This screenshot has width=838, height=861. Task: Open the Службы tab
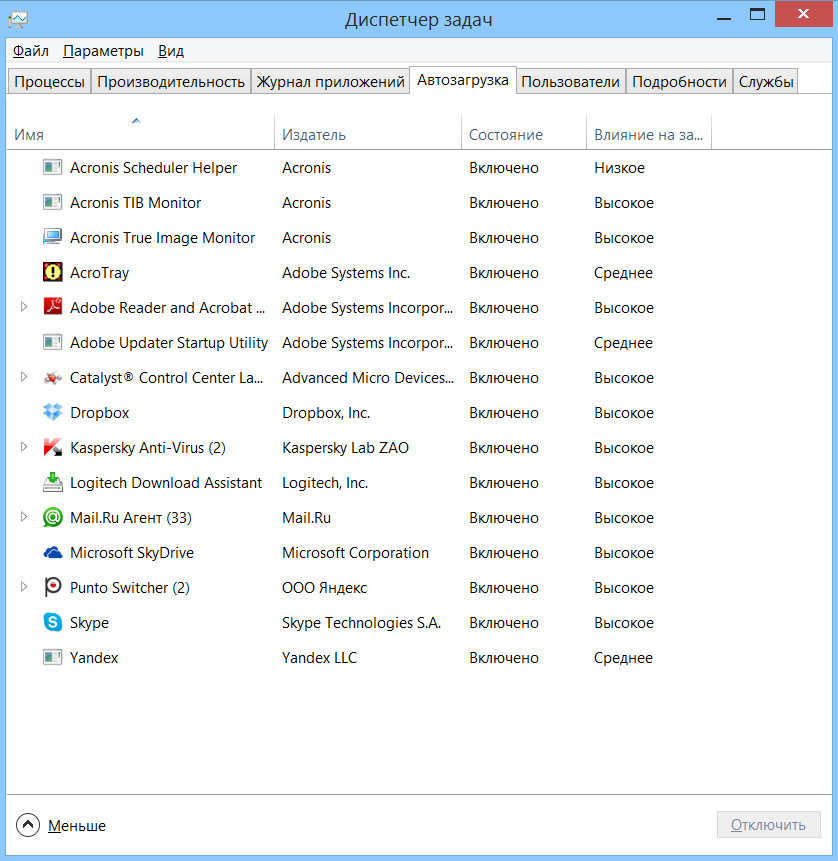click(766, 82)
